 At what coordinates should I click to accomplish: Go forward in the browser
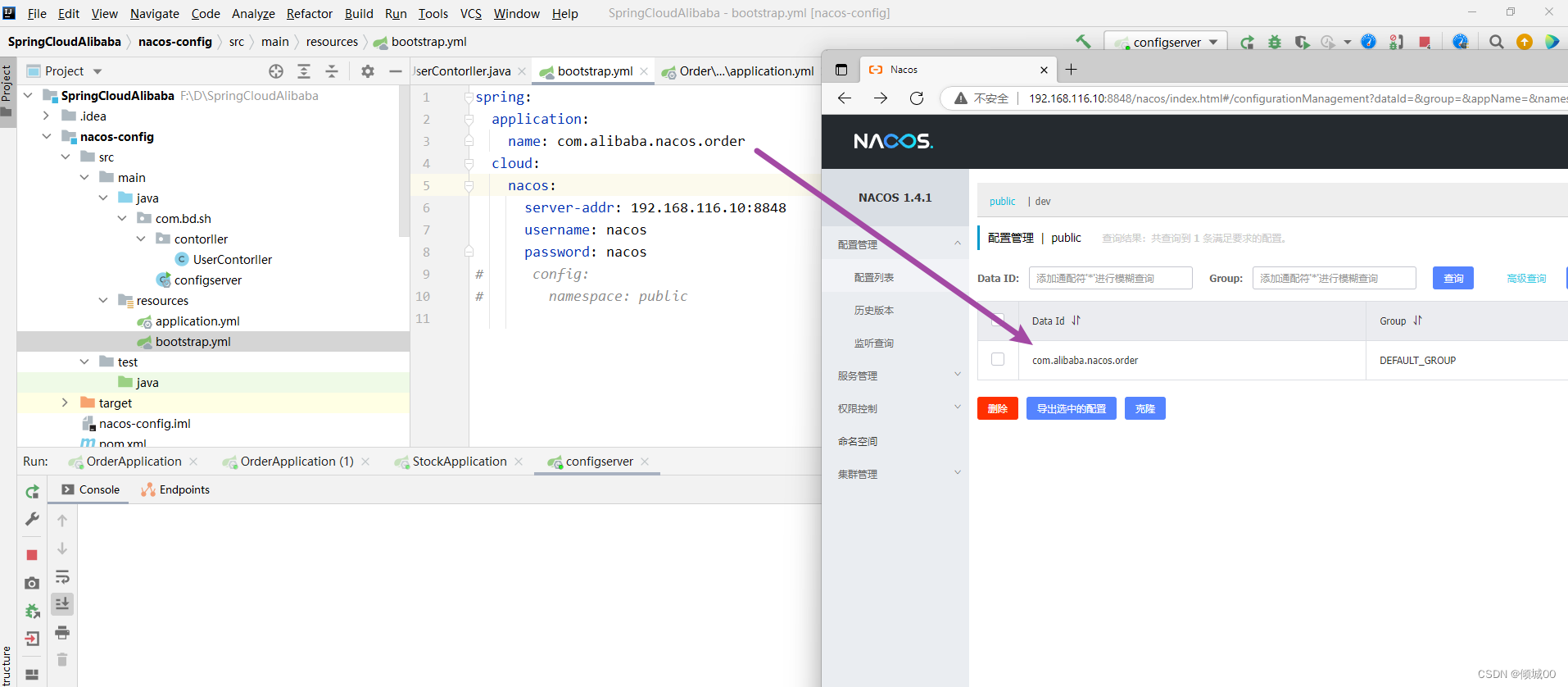pos(881,98)
